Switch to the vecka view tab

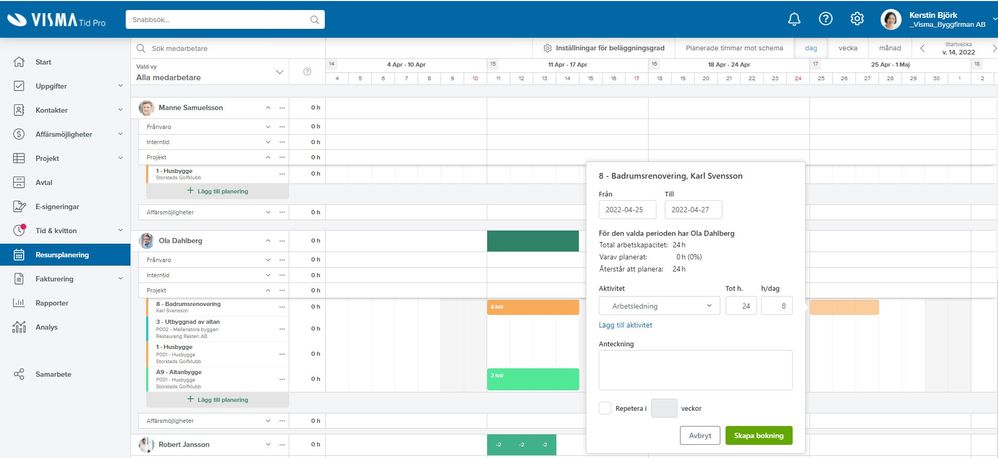point(848,48)
